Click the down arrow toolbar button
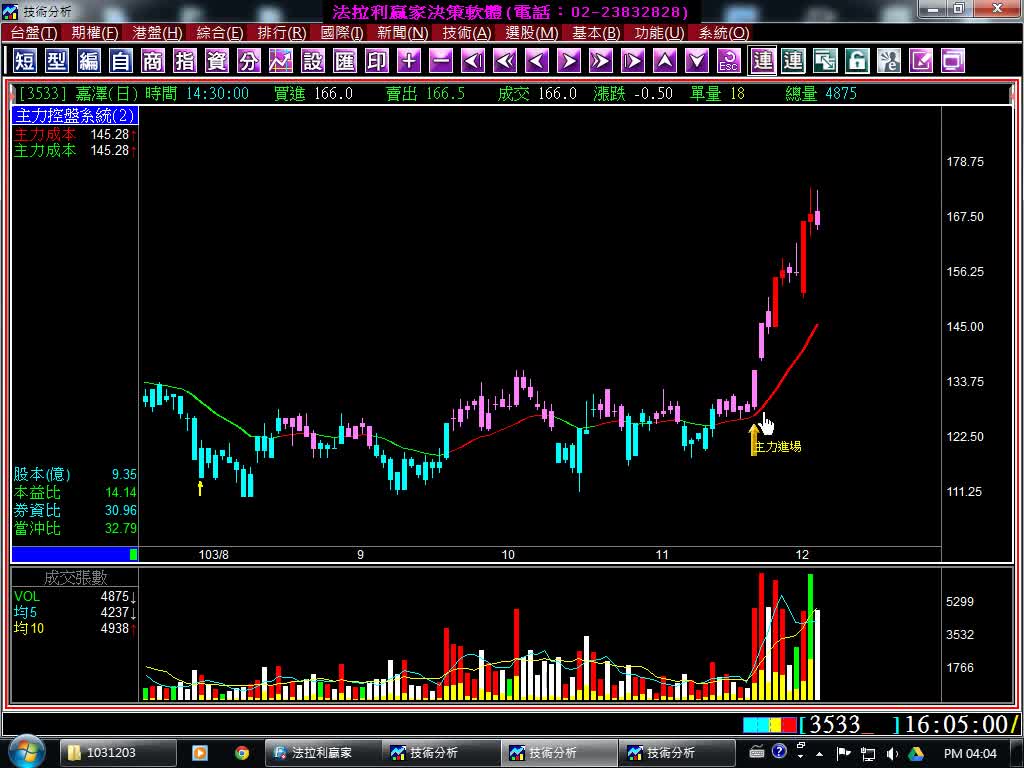The image size is (1024, 768). pos(697,61)
